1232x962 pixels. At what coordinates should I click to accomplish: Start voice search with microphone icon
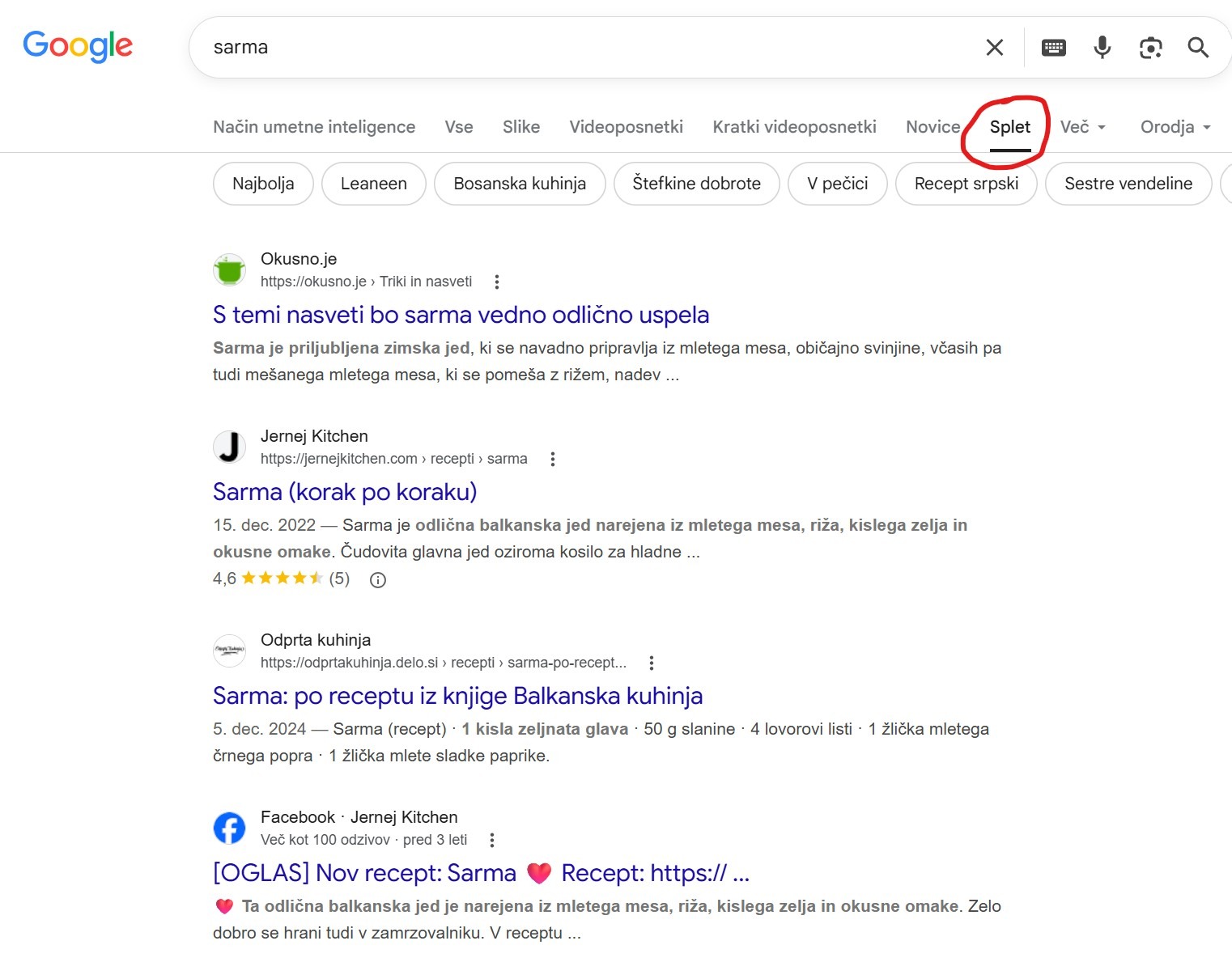pyautogui.click(x=1102, y=48)
